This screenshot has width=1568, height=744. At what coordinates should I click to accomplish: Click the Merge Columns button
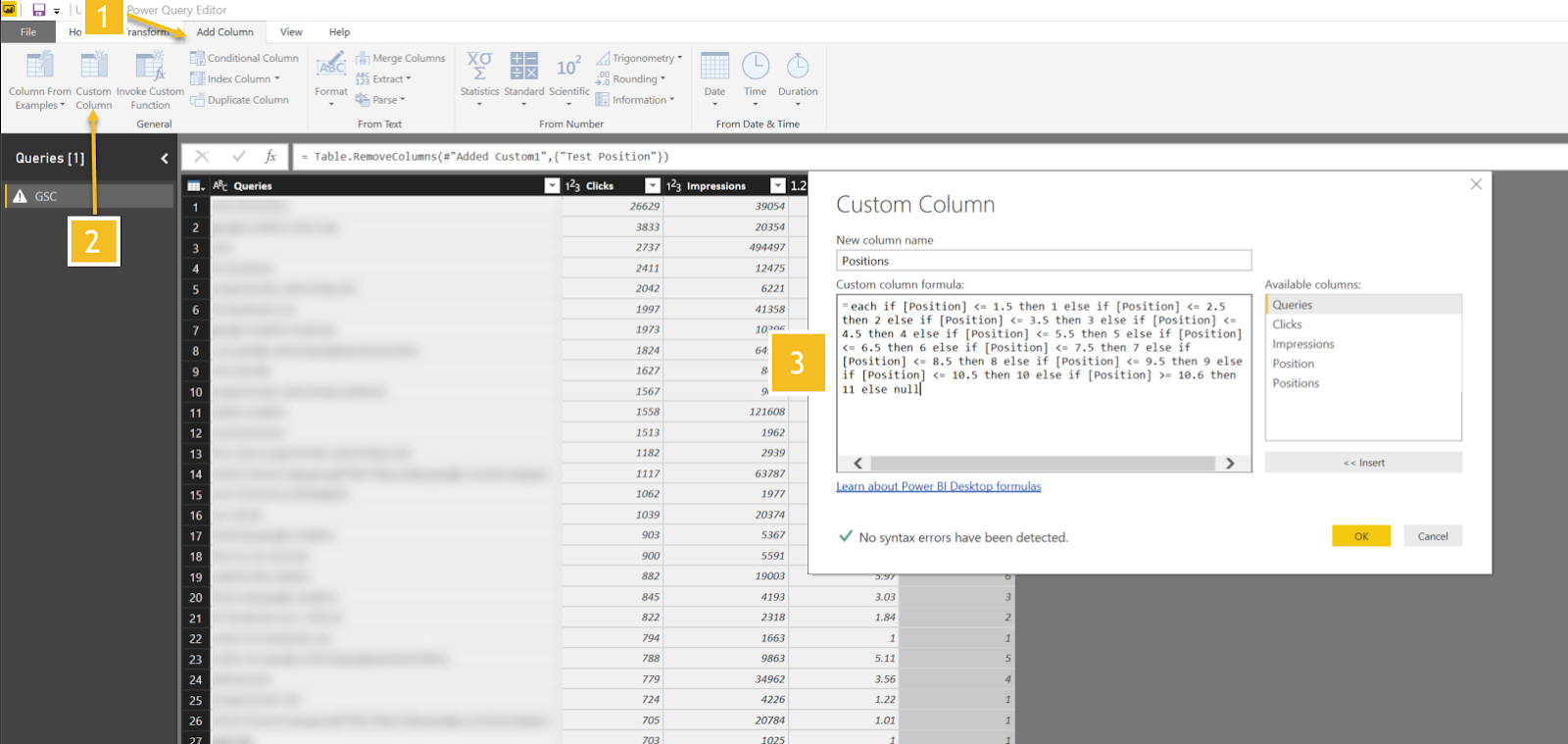pyautogui.click(x=401, y=58)
